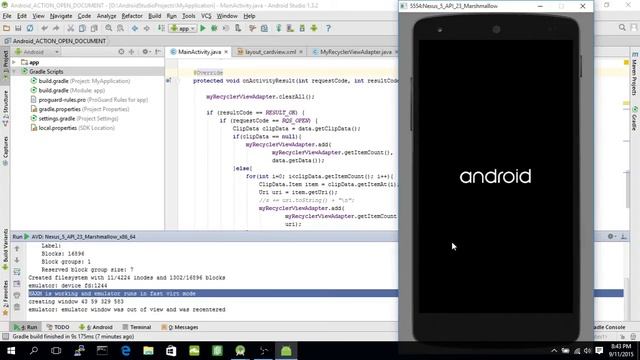Screen dimensions: 640x360
Task: Click the Paste icon in the toolbar
Action: (94, 28)
